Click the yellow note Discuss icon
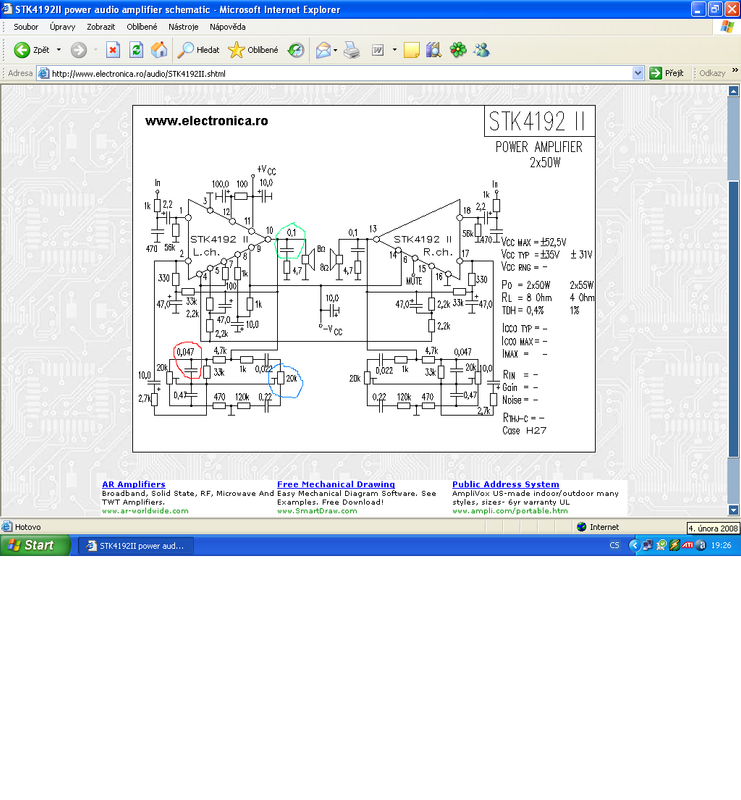741x800 pixels. pos(411,50)
